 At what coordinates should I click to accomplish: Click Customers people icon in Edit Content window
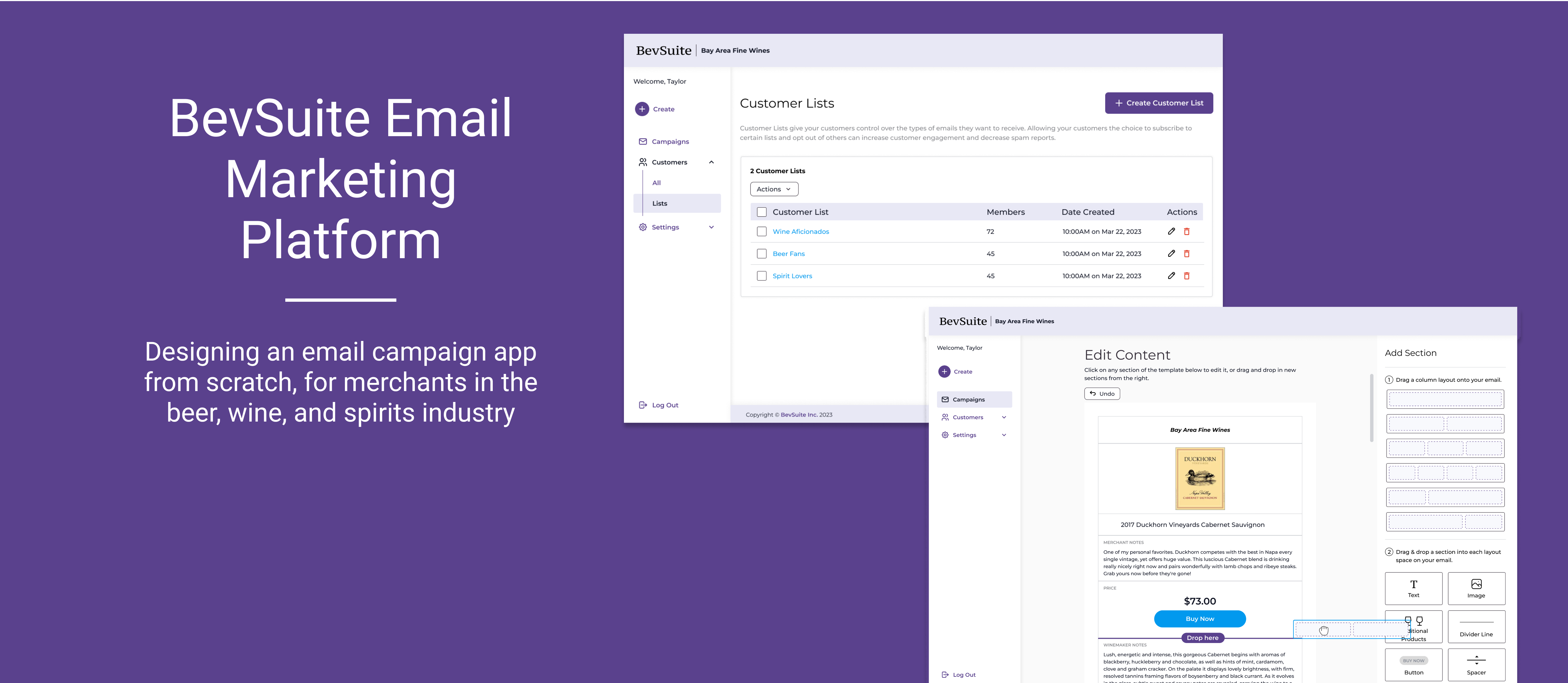click(x=945, y=417)
